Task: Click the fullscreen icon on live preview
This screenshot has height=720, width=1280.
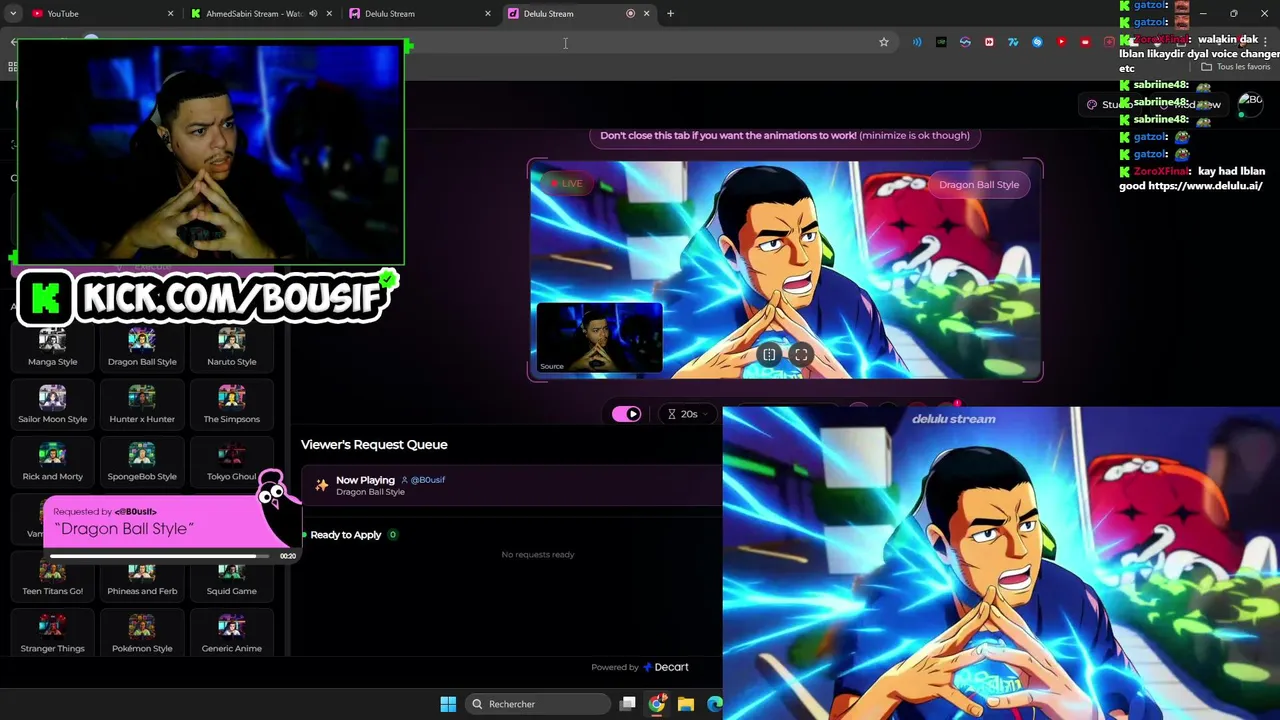Action: pyautogui.click(x=801, y=354)
